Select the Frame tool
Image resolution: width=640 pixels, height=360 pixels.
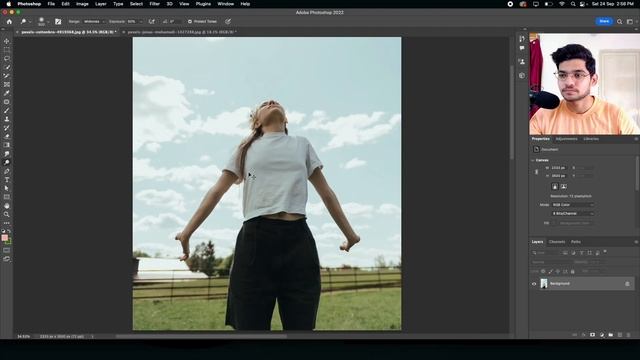[7, 84]
